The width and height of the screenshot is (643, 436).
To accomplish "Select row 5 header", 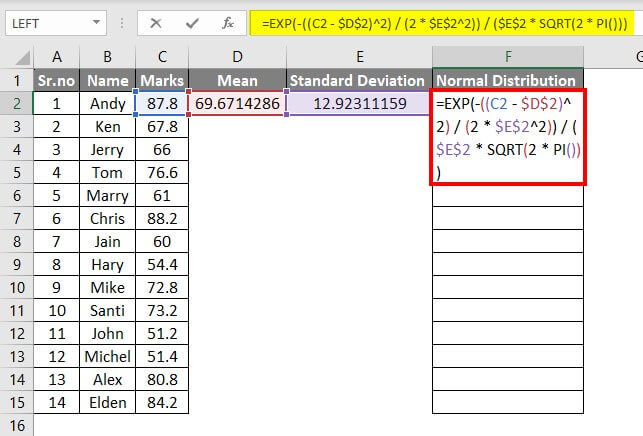I will (17, 172).
